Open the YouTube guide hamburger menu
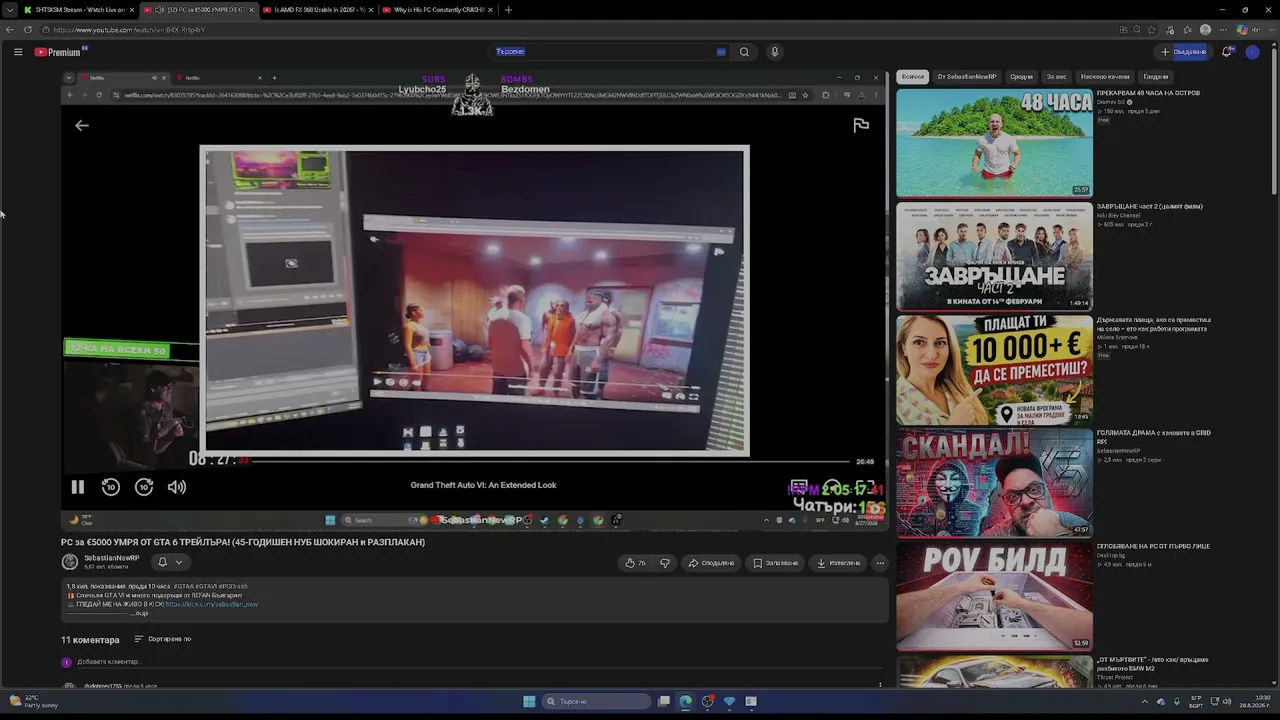 click(x=18, y=52)
